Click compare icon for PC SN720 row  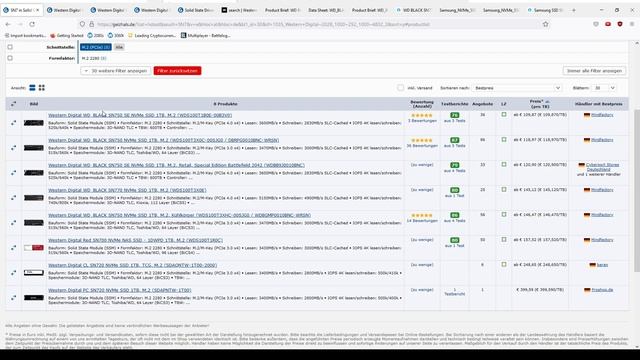click(x=13, y=298)
